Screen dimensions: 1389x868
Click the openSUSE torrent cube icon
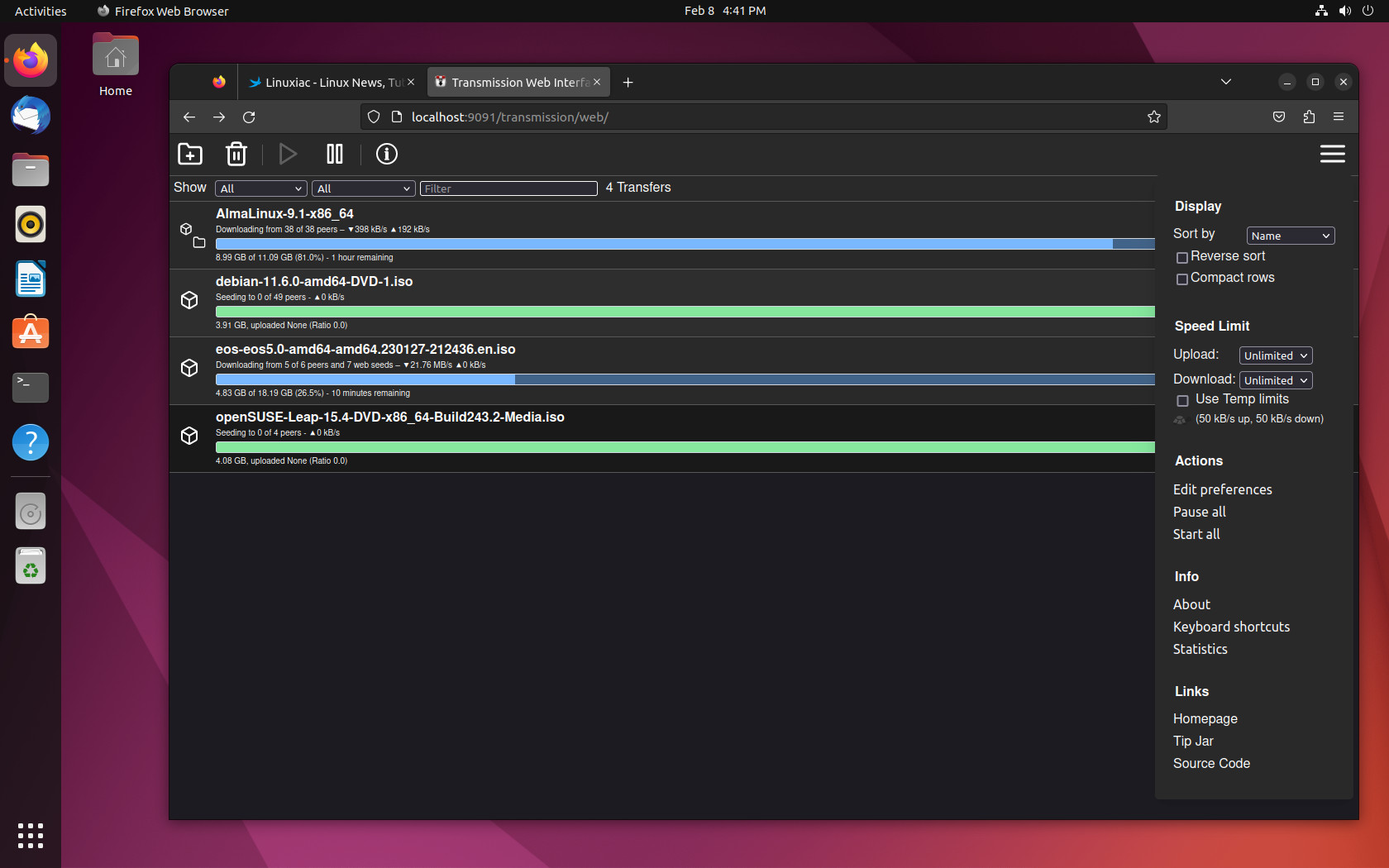click(189, 436)
